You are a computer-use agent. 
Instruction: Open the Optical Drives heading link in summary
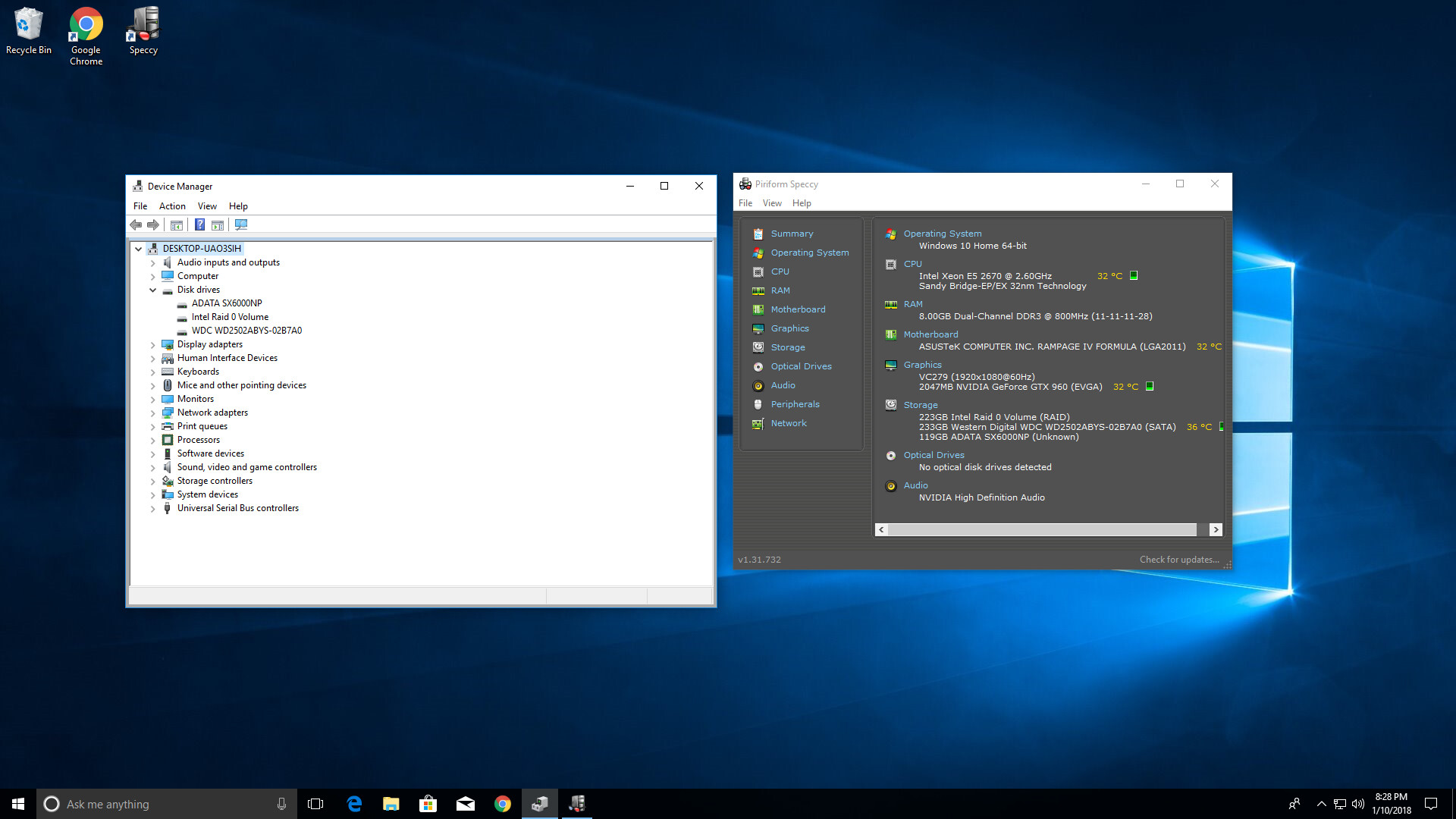coord(934,455)
